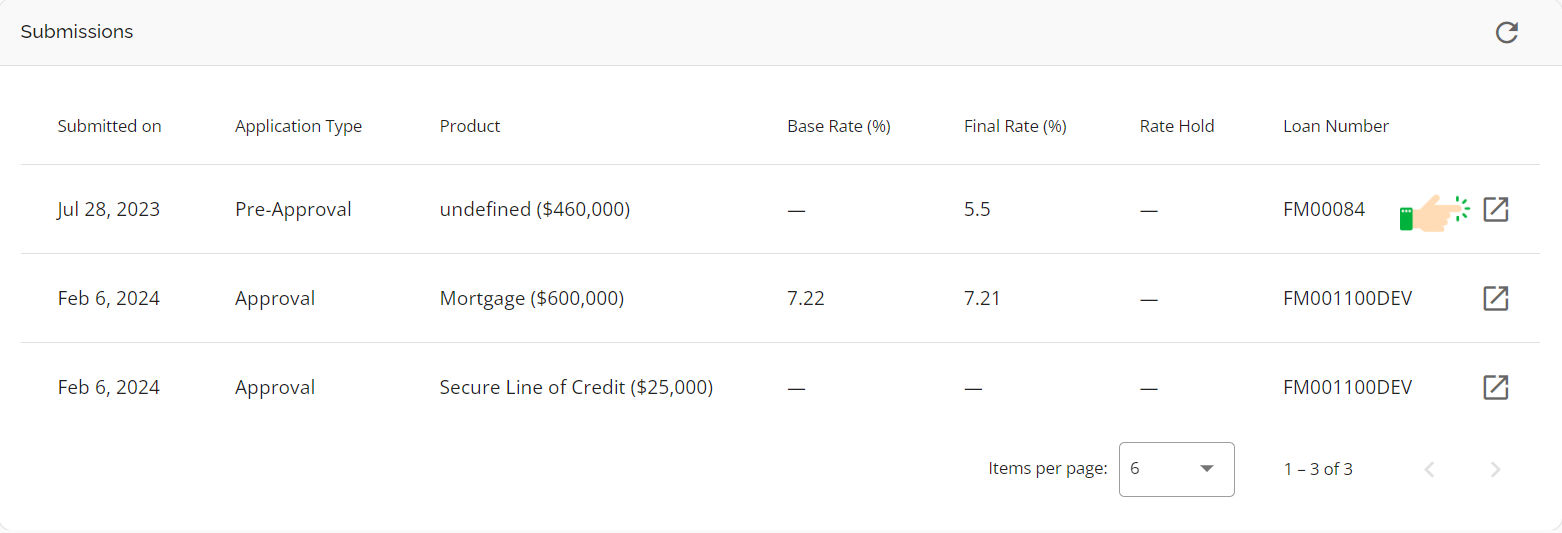The image size is (1562, 533).
Task: Expand the Items per page dropdown
Action: 1176,469
